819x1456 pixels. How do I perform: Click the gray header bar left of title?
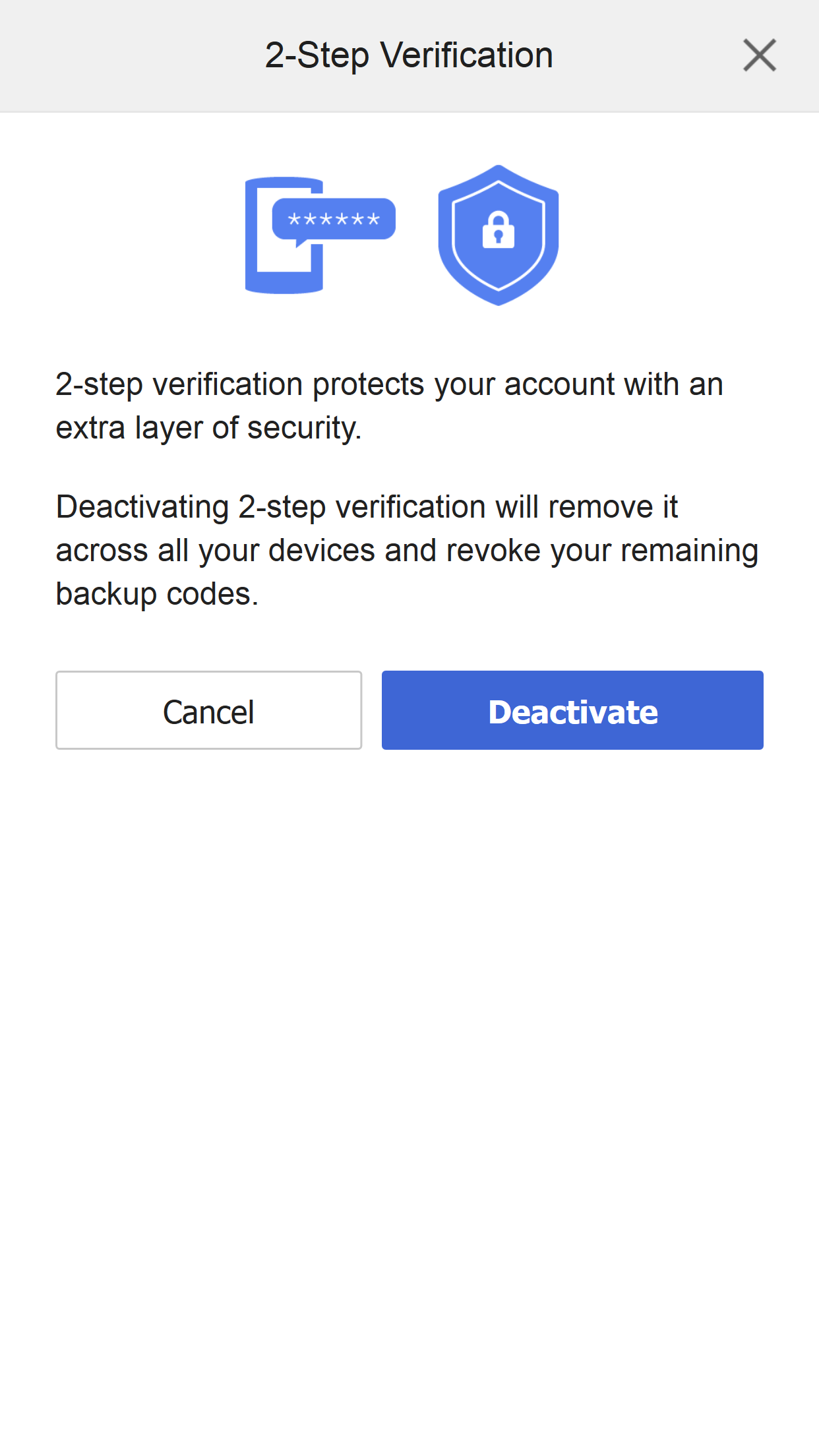[x=132, y=55]
